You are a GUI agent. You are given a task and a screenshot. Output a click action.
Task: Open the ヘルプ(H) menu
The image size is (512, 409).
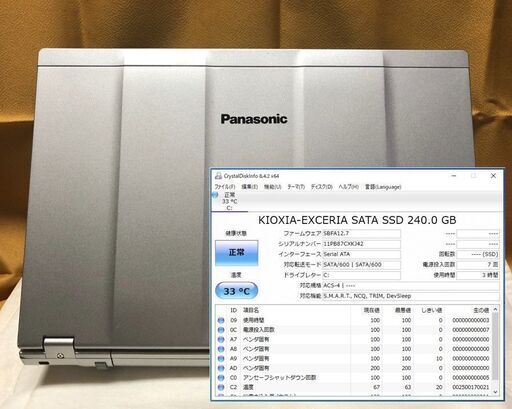click(x=348, y=187)
